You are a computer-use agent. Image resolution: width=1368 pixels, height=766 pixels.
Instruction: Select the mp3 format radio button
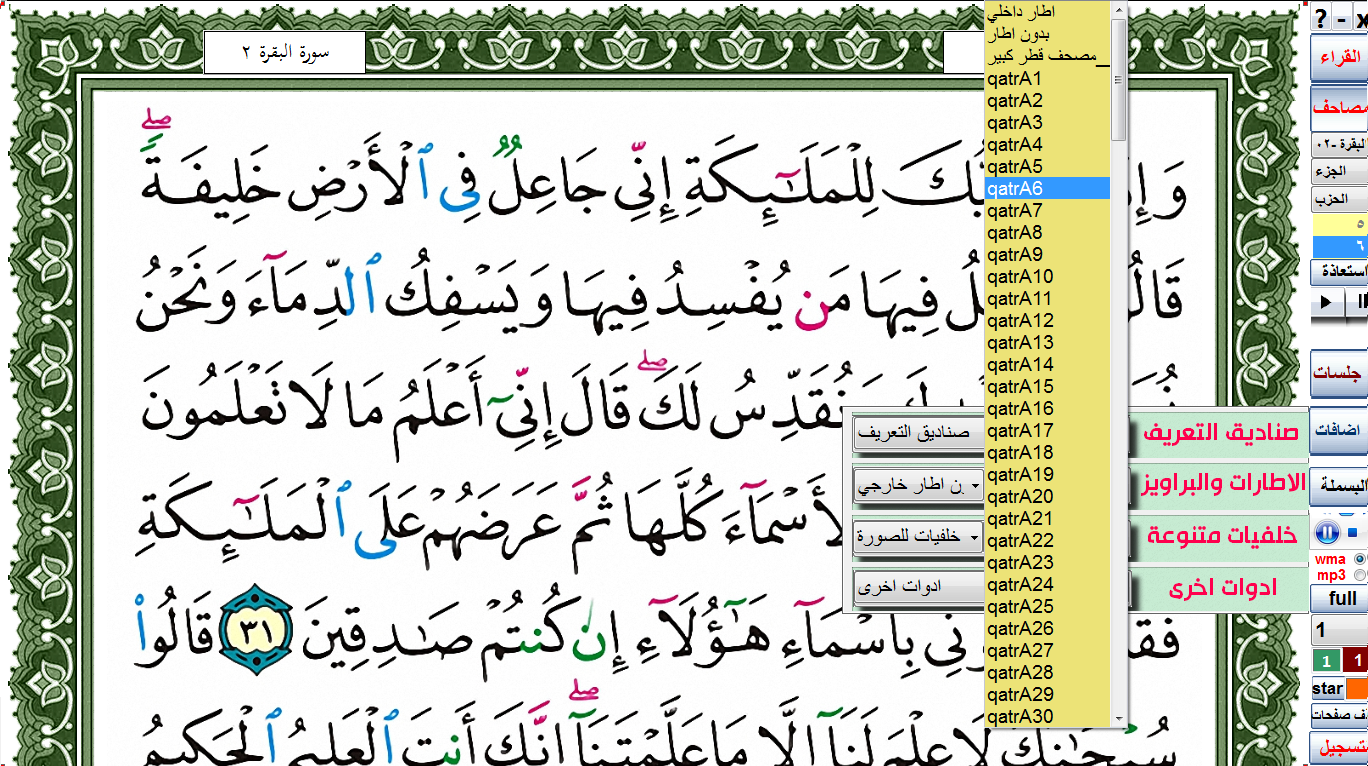pyautogui.click(x=1358, y=575)
